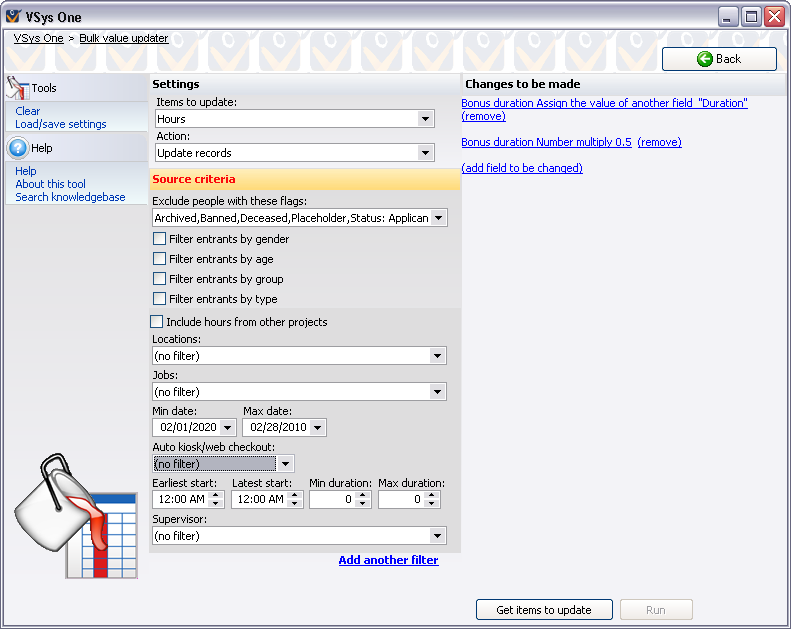Image resolution: width=791 pixels, height=629 pixels.
Task: Open the Items to update dropdown
Action: click(426, 119)
